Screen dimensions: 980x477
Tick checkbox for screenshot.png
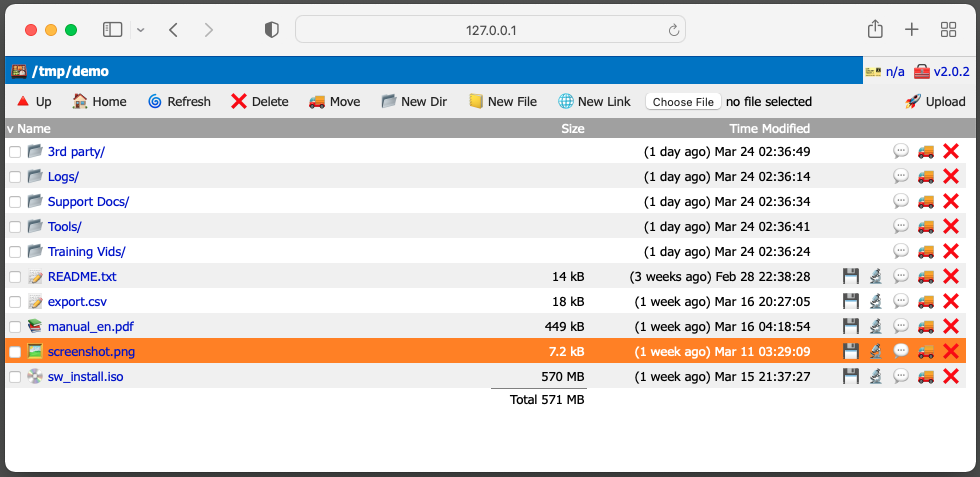[15, 351]
